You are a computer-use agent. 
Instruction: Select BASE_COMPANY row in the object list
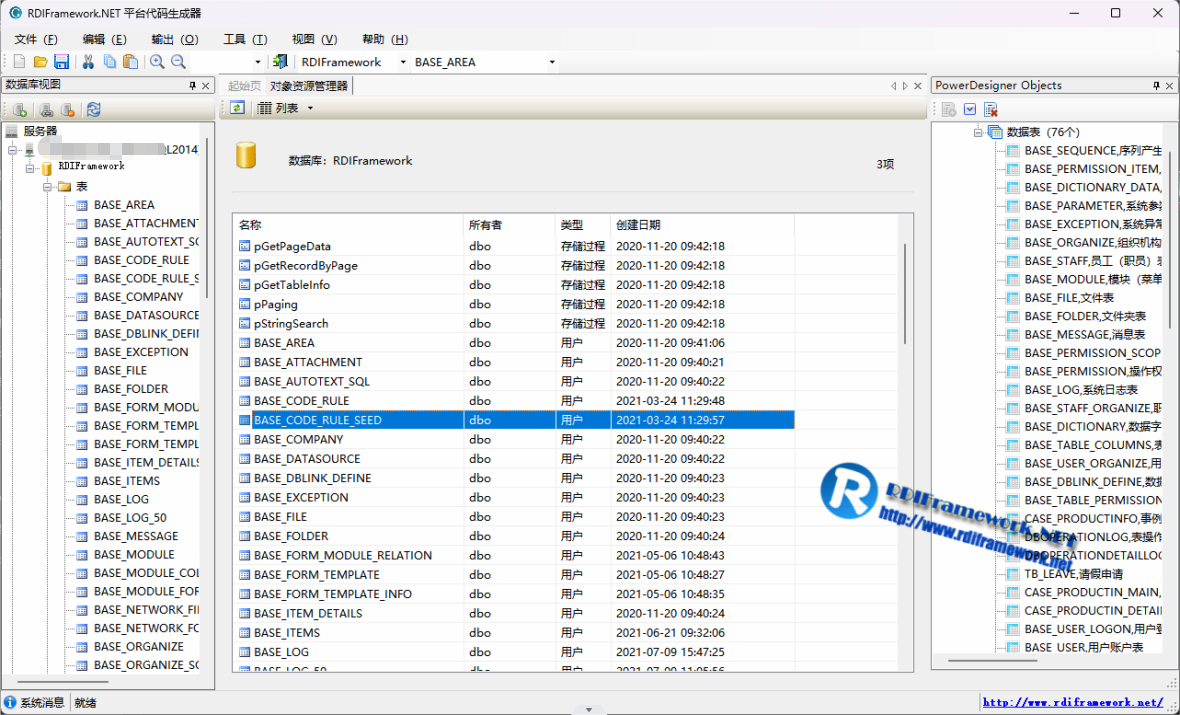pyautogui.click(x=298, y=439)
